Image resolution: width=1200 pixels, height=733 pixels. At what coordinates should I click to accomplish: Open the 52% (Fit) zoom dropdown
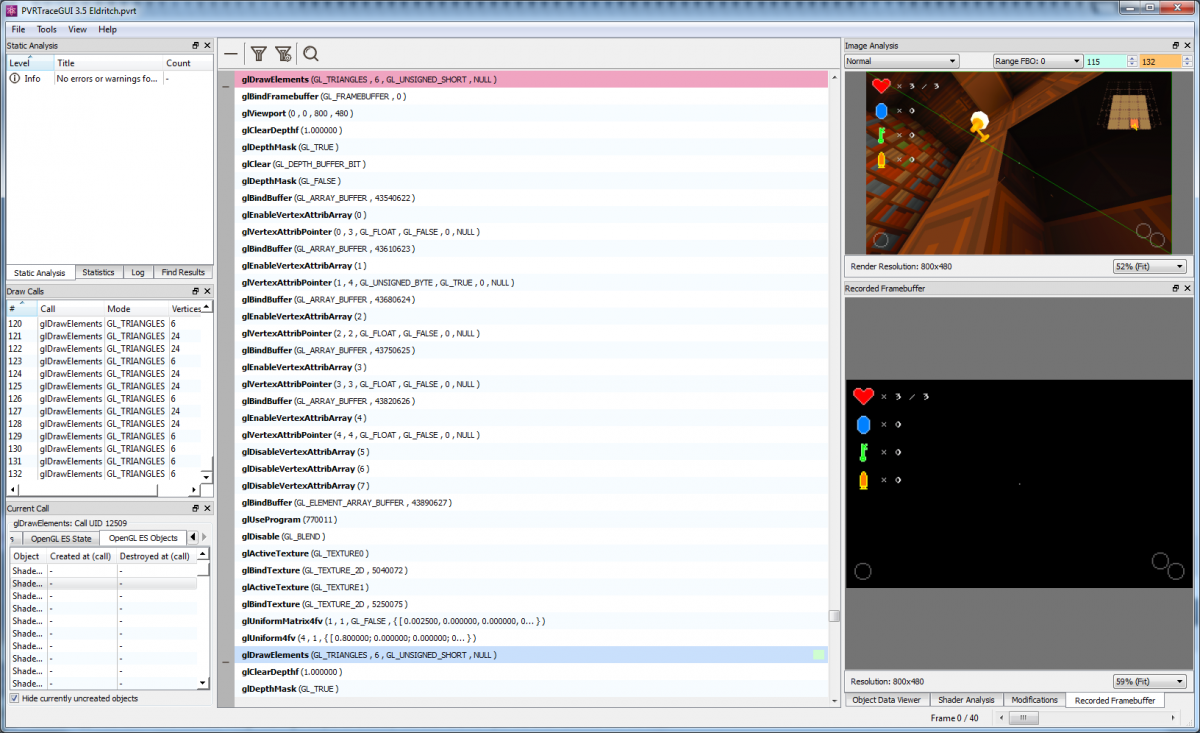pyautogui.click(x=1149, y=267)
